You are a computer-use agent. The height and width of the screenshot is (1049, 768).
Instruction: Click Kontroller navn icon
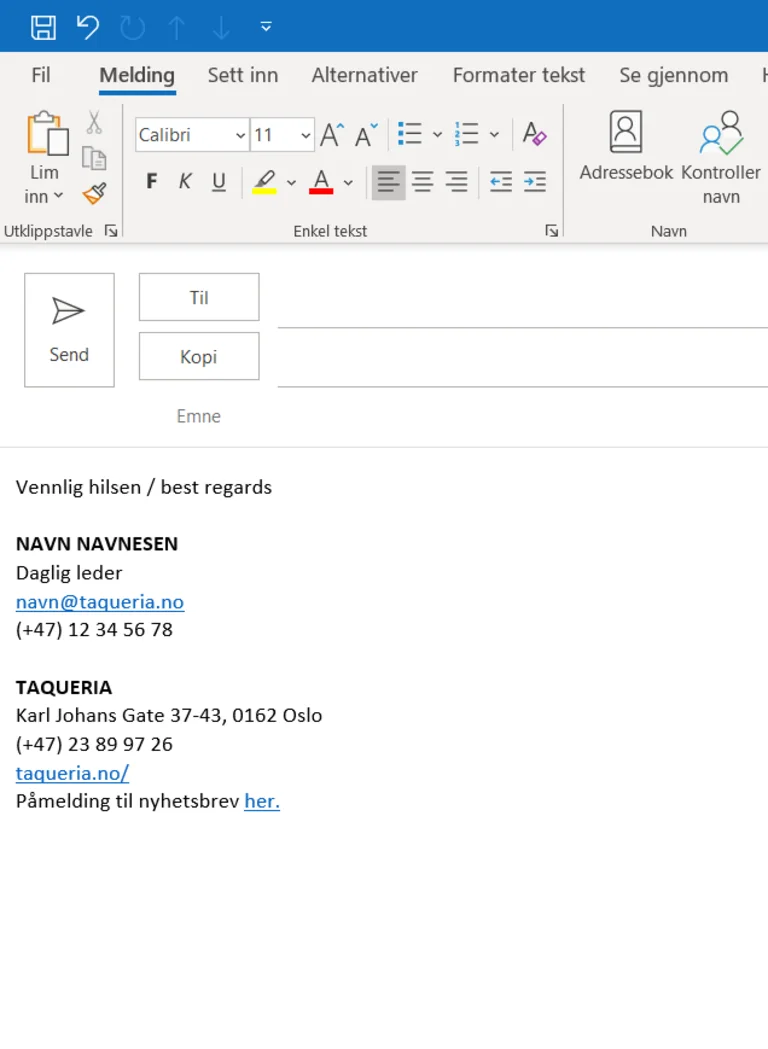tap(721, 150)
